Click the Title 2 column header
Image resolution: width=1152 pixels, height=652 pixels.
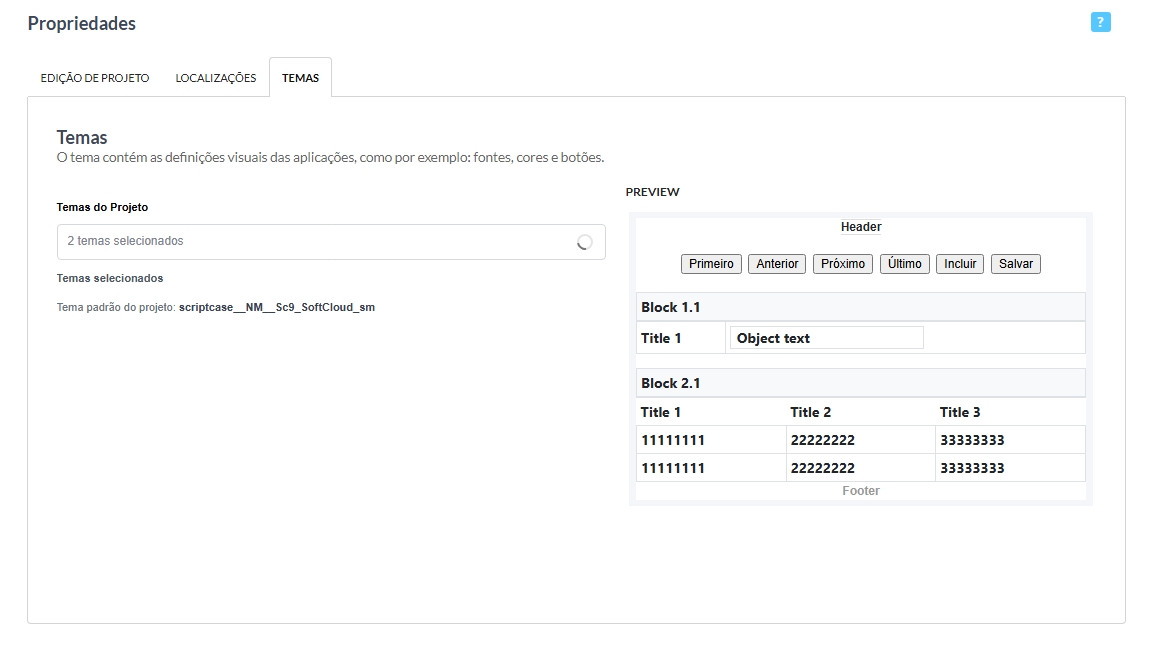(811, 412)
